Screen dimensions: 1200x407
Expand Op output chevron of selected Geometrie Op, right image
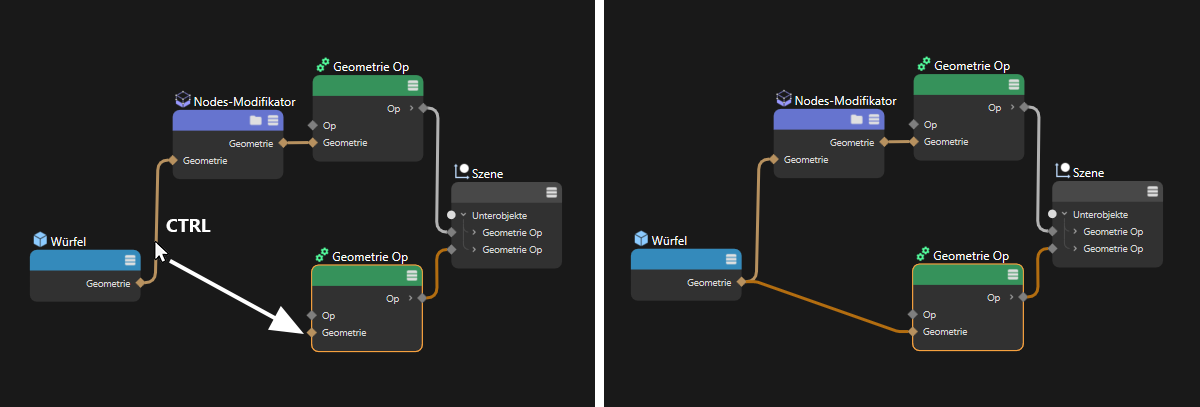pos(1013,298)
